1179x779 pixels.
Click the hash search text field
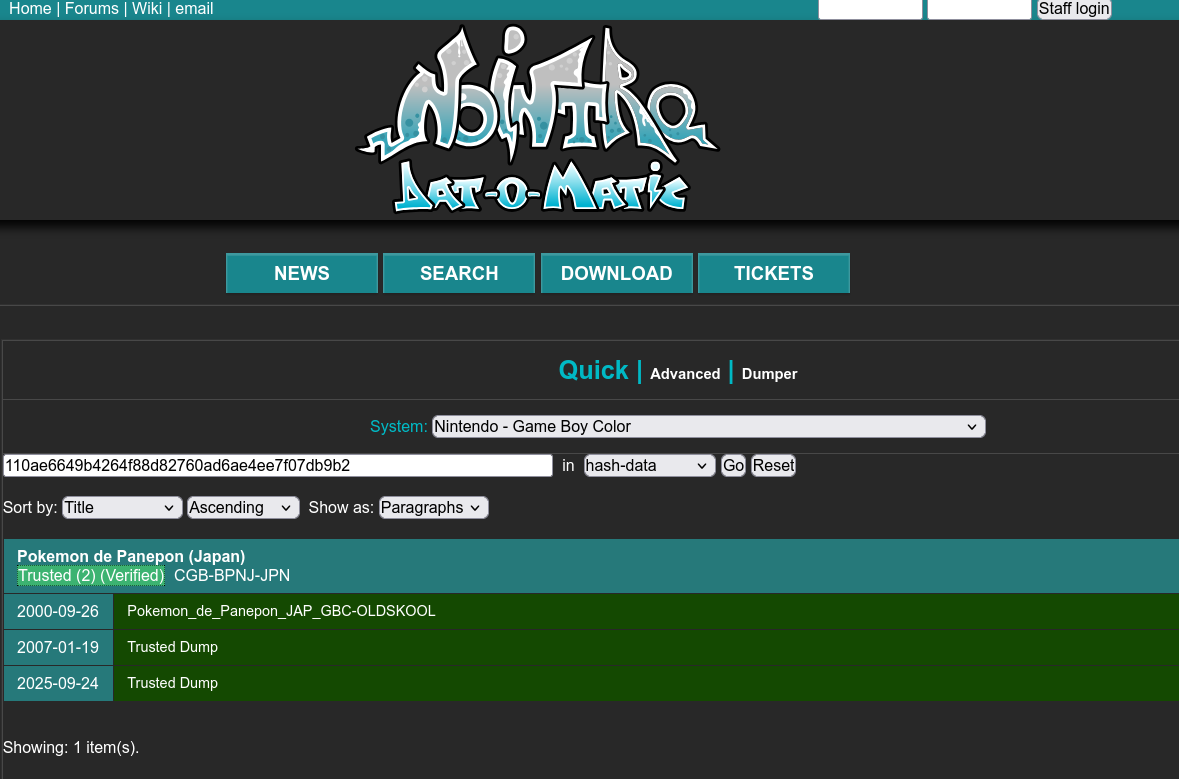point(277,465)
